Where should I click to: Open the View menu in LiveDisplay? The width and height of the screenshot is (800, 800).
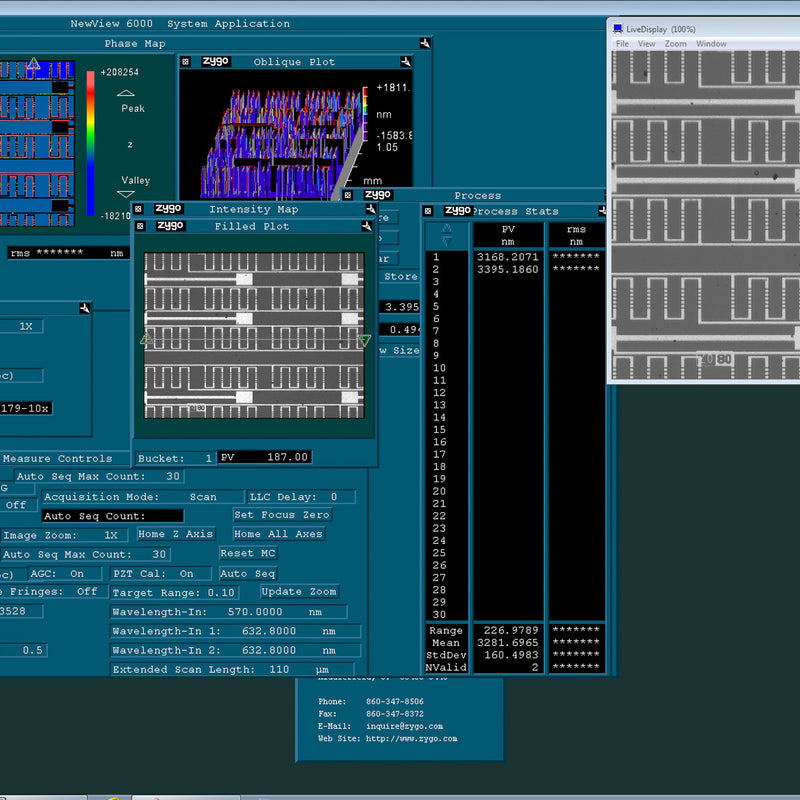(x=647, y=44)
